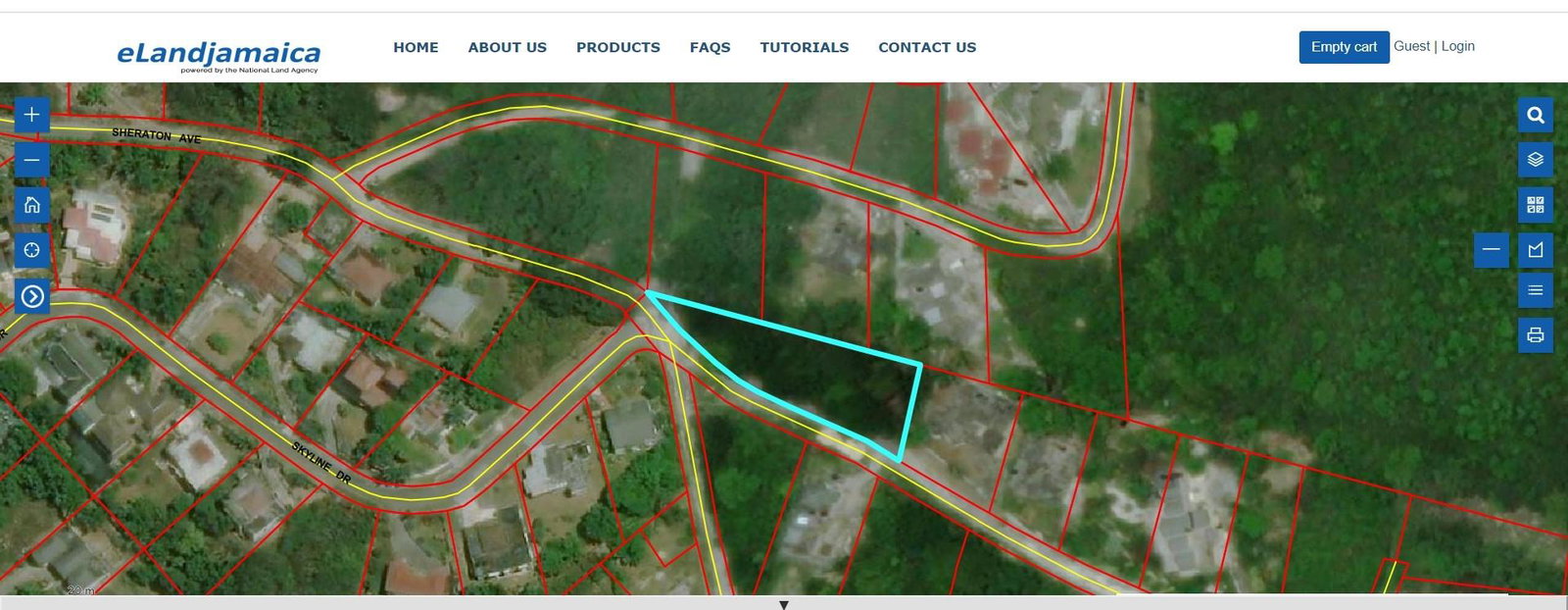Click the Empty cart button
1568x610 pixels.
click(1344, 47)
